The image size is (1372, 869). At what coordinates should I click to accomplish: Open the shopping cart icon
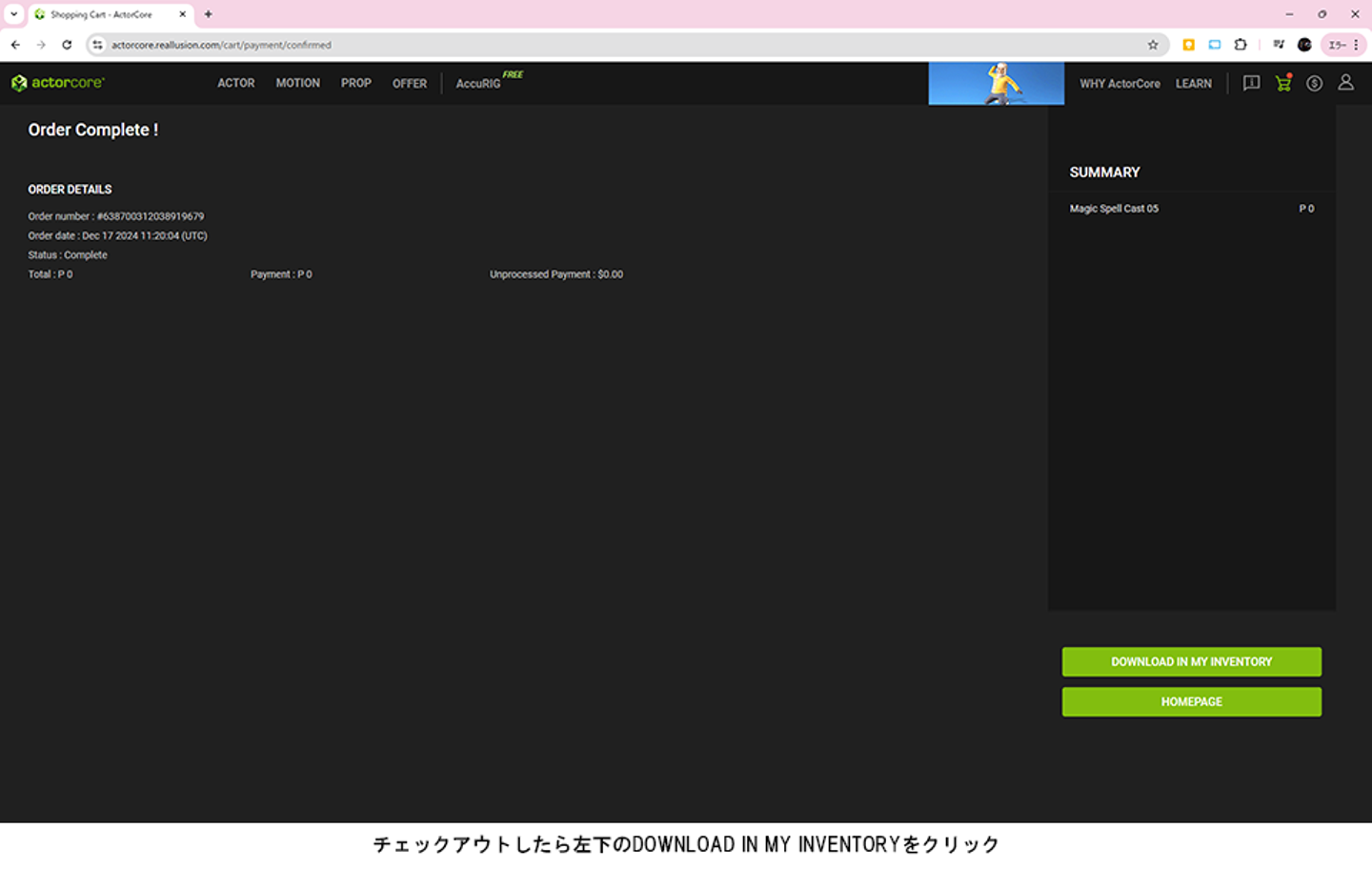click(1283, 83)
